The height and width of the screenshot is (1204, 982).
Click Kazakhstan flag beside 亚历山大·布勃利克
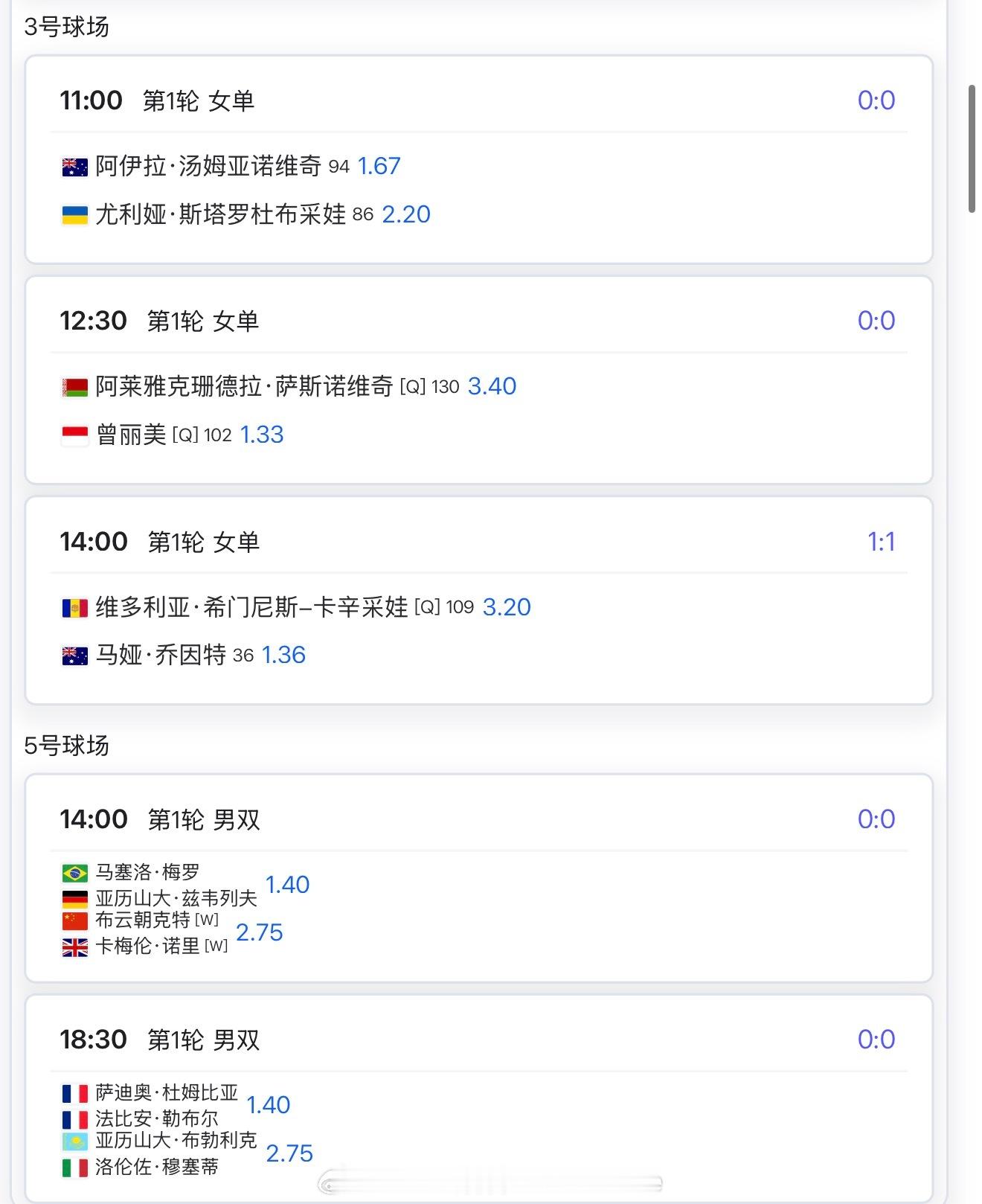(x=74, y=1141)
